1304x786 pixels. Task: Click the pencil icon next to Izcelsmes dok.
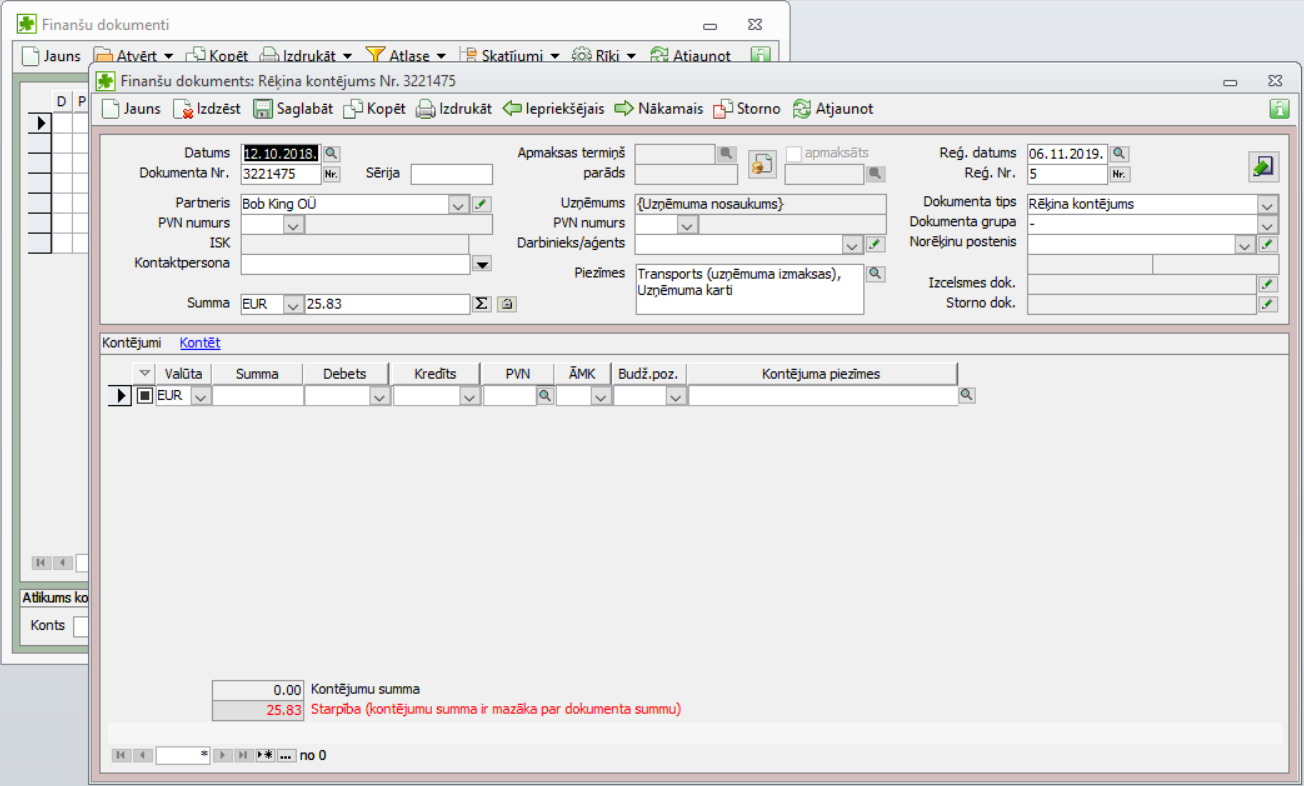(x=1267, y=284)
